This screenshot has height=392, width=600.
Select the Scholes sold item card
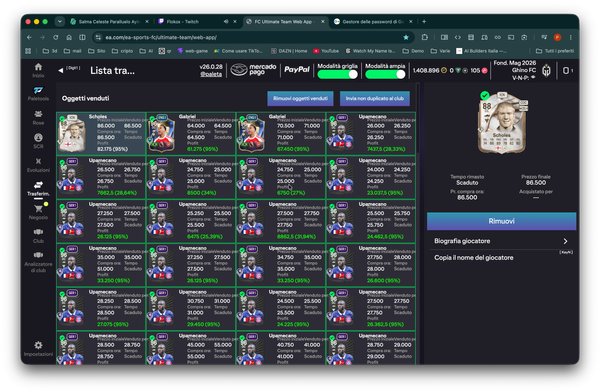pos(101,134)
